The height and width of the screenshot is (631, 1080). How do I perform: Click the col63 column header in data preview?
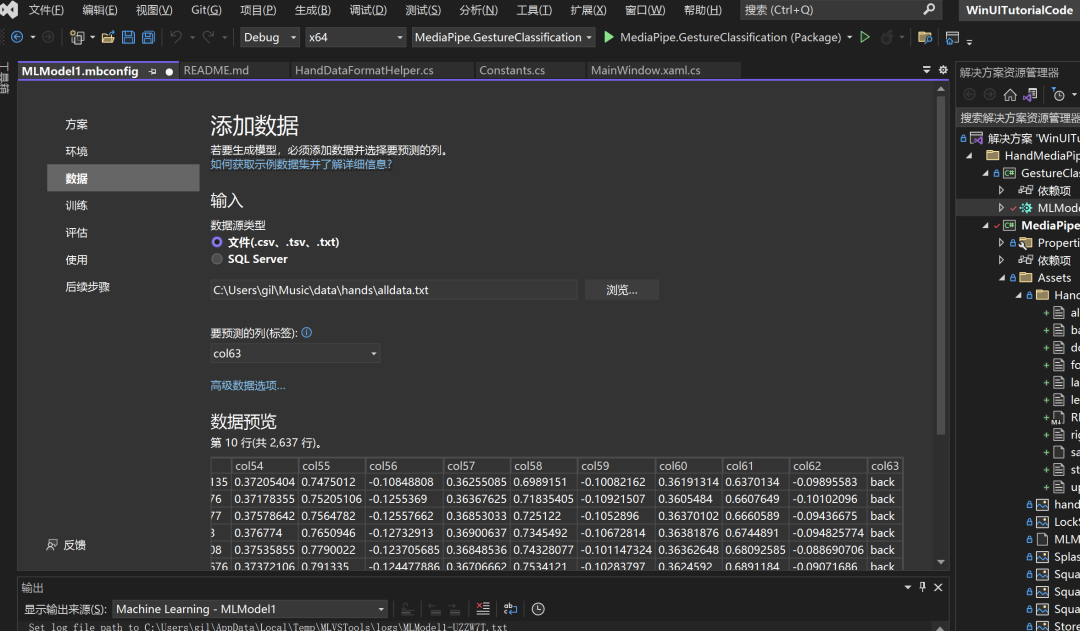click(884, 466)
